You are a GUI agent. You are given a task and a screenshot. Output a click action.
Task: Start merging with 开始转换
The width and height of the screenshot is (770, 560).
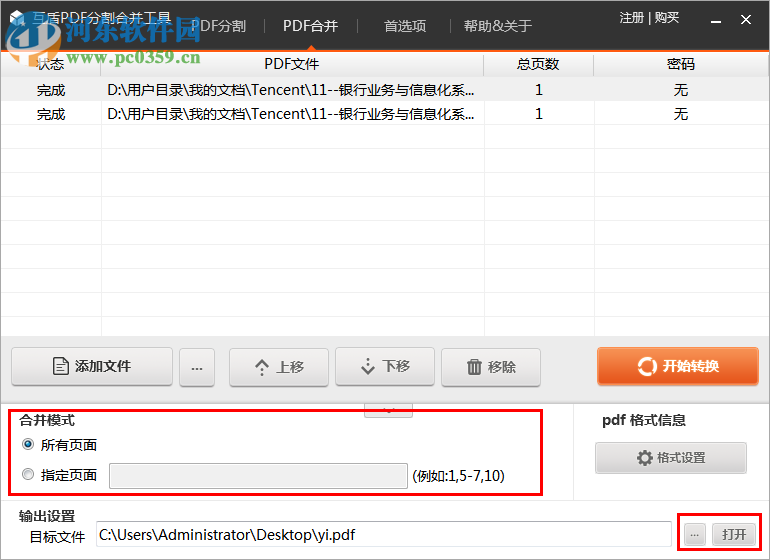pyautogui.click(x=678, y=366)
